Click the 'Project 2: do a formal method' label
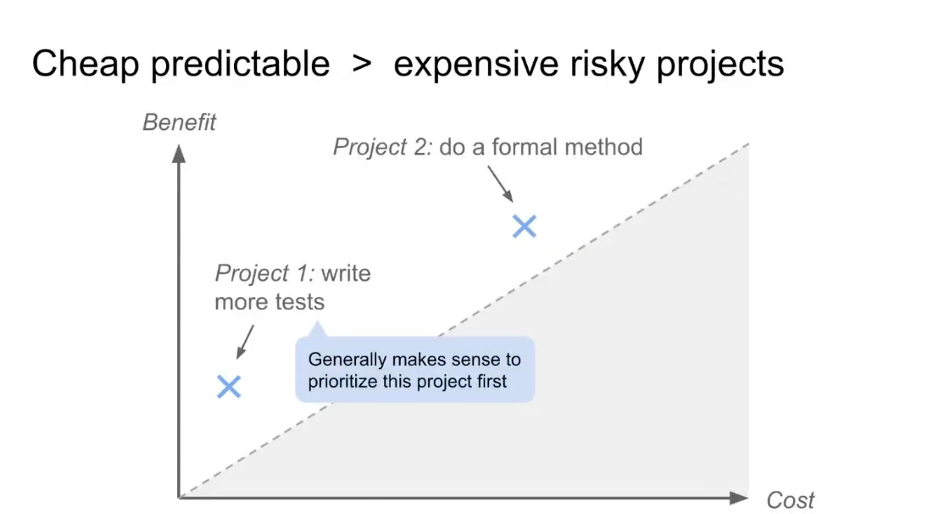Viewport: 936px width, 514px height. (x=488, y=147)
